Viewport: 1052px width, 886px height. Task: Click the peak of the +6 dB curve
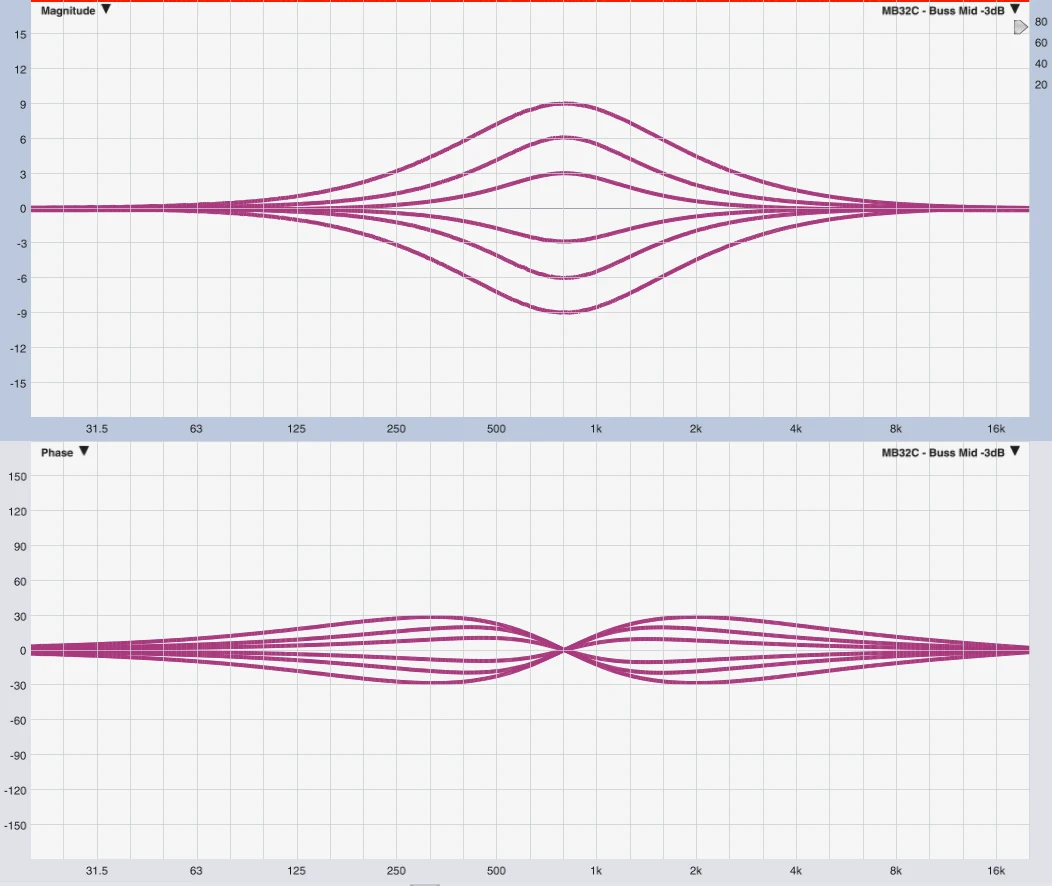pyautogui.click(x=566, y=137)
